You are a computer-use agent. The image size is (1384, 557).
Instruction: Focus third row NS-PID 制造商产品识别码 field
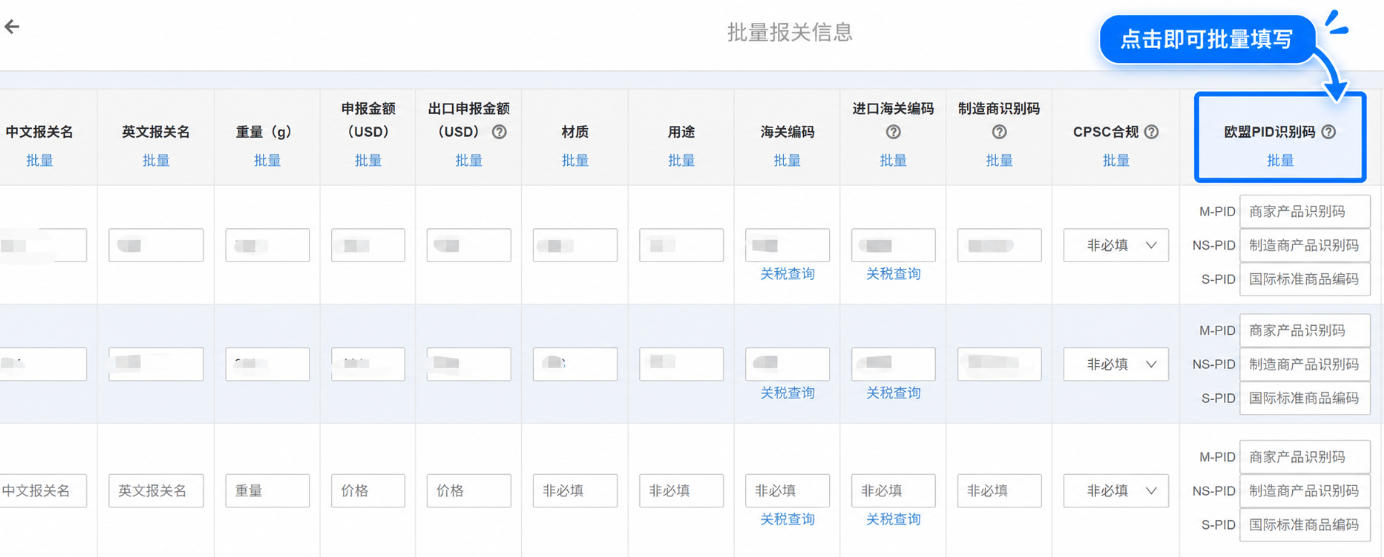[1305, 491]
